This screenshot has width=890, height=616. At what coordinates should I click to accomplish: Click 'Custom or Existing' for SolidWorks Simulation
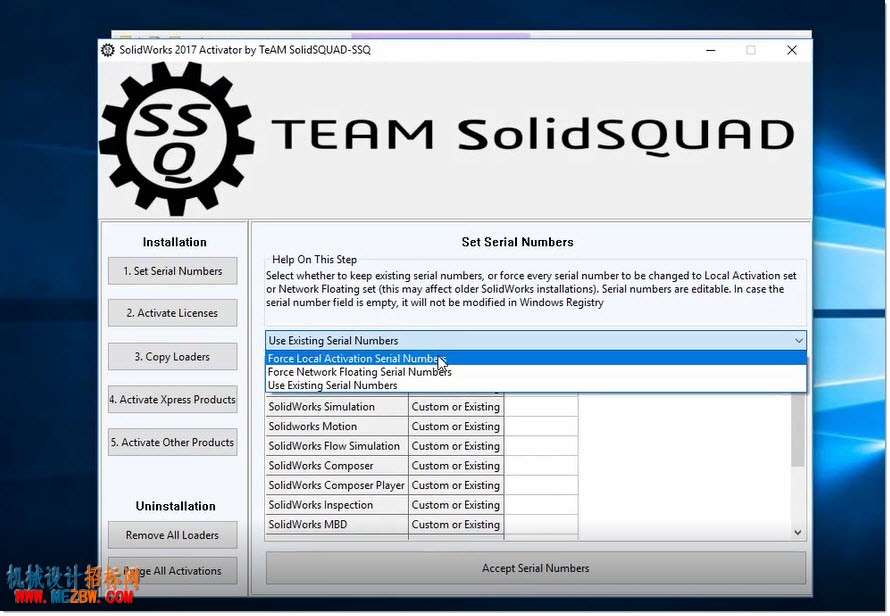[x=456, y=407]
